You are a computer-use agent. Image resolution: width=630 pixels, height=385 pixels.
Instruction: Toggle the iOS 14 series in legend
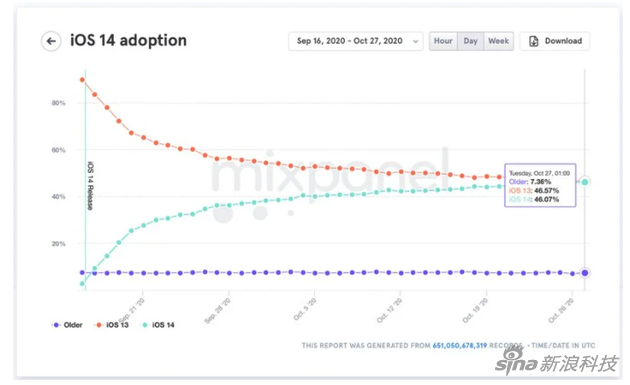click(158, 325)
